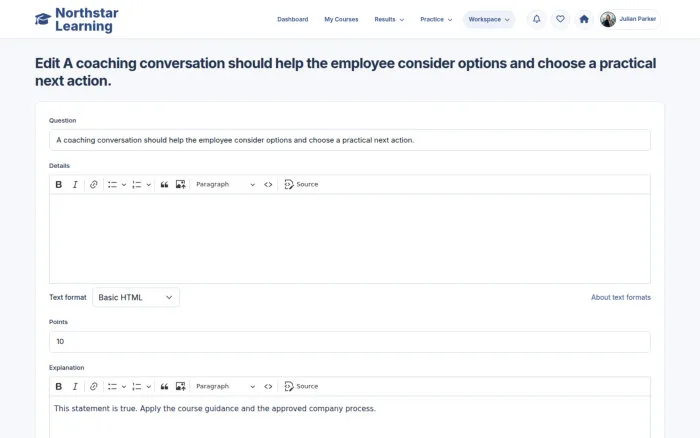Open numbered list style arrow in Details

click(149, 184)
